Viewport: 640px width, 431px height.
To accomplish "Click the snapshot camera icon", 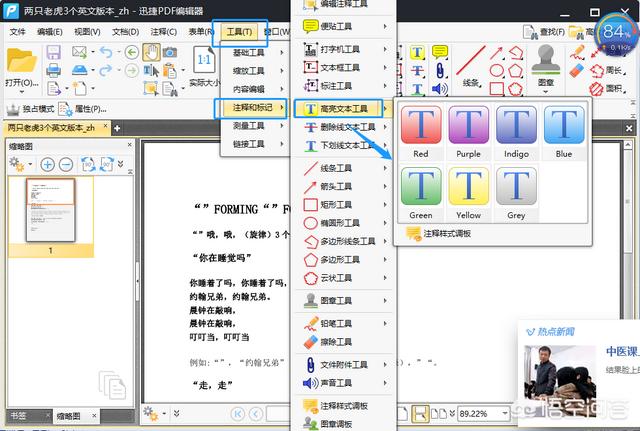I will click(170, 52).
